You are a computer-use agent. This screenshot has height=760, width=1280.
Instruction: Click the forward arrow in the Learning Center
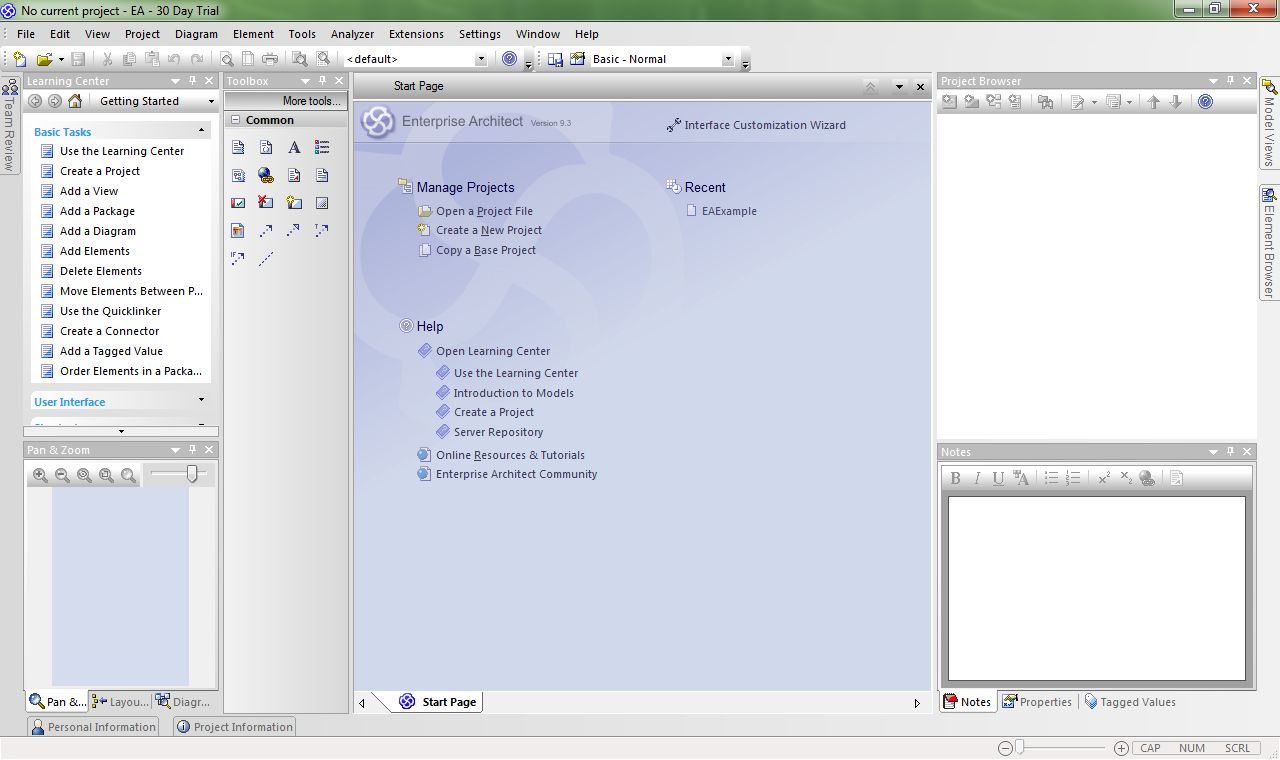[55, 101]
